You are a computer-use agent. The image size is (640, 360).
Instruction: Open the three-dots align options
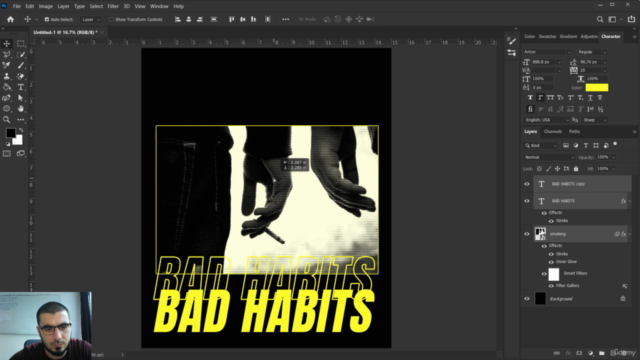point(285,19)
